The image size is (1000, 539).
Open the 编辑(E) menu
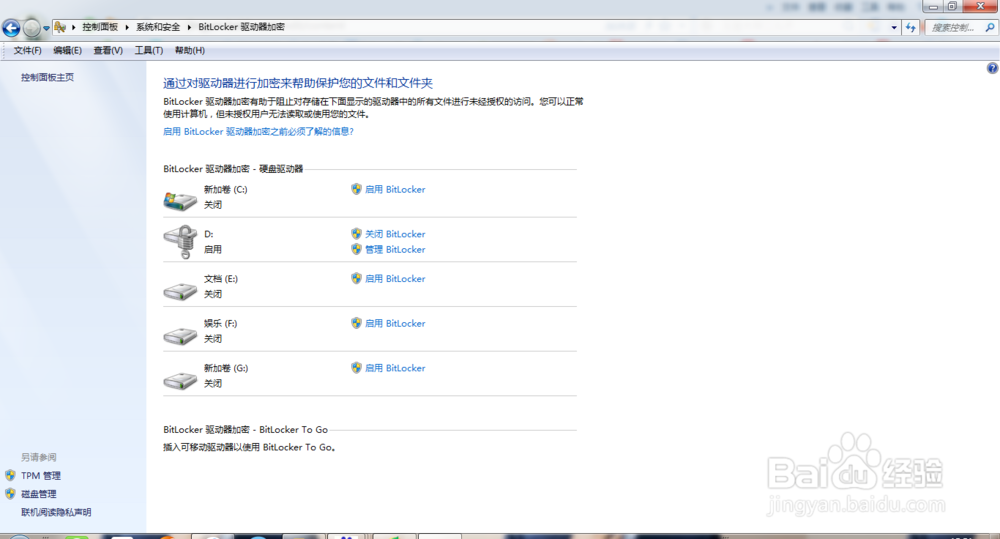[67, 50]
